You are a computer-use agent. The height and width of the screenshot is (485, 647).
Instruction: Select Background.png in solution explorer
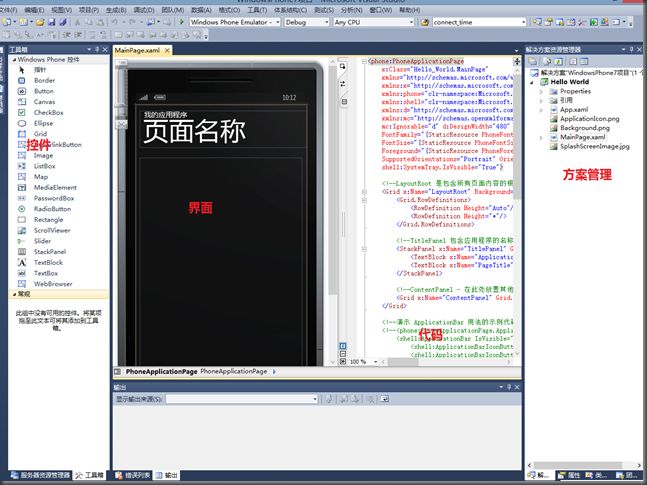585,128
